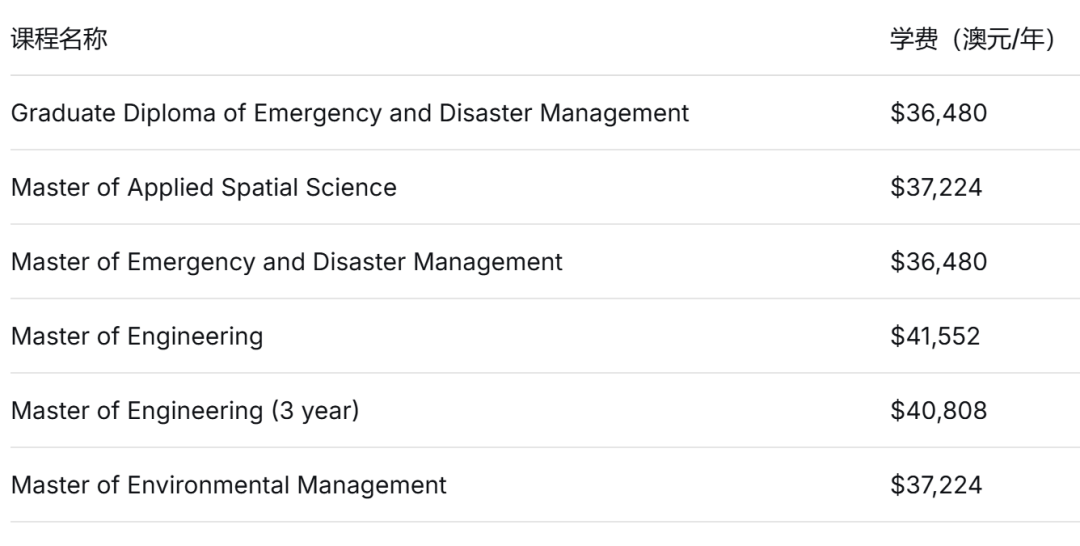The width and height of the screenshot is (1080, 546).
Task: Click the $36,480 Graduate Diploma fee
Action: coord(938,113)
